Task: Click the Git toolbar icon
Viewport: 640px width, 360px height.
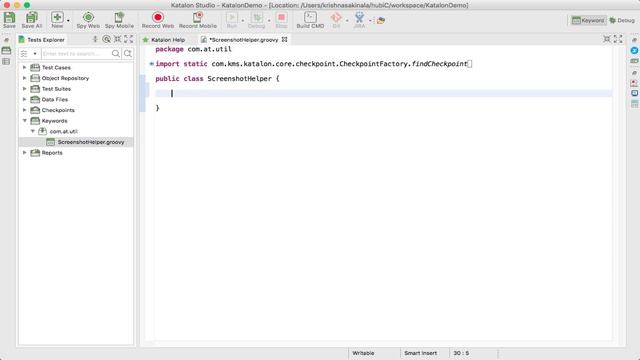Action: 336,18
